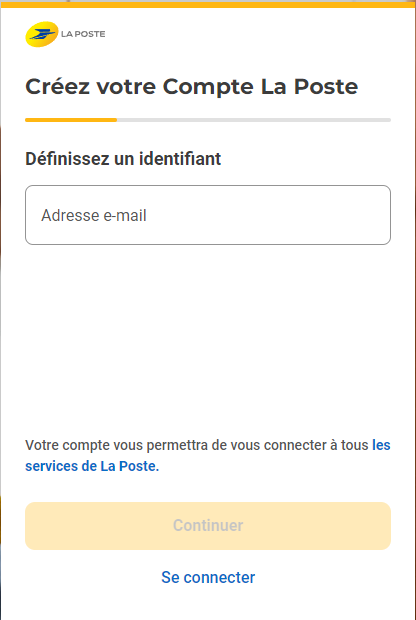This screenshot has height=620, width=416.
Task: Click the right end of the e-mail field
Action: pyautogui.click(x=380, y=215)
